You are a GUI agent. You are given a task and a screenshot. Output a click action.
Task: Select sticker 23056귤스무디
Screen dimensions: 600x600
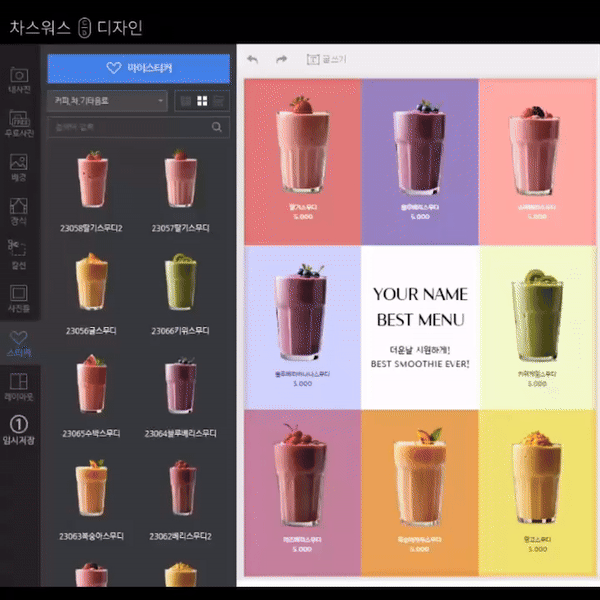[x=91, y=293]
